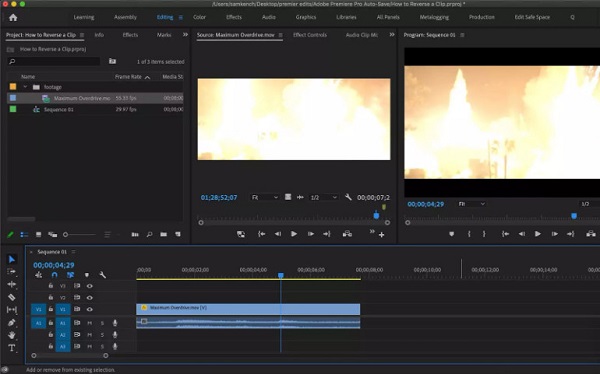Screen dimensions: 600x374
Task: Open Sequence 01 timeline panel menu
Action: pyautogui.click(x=73, y=252)
